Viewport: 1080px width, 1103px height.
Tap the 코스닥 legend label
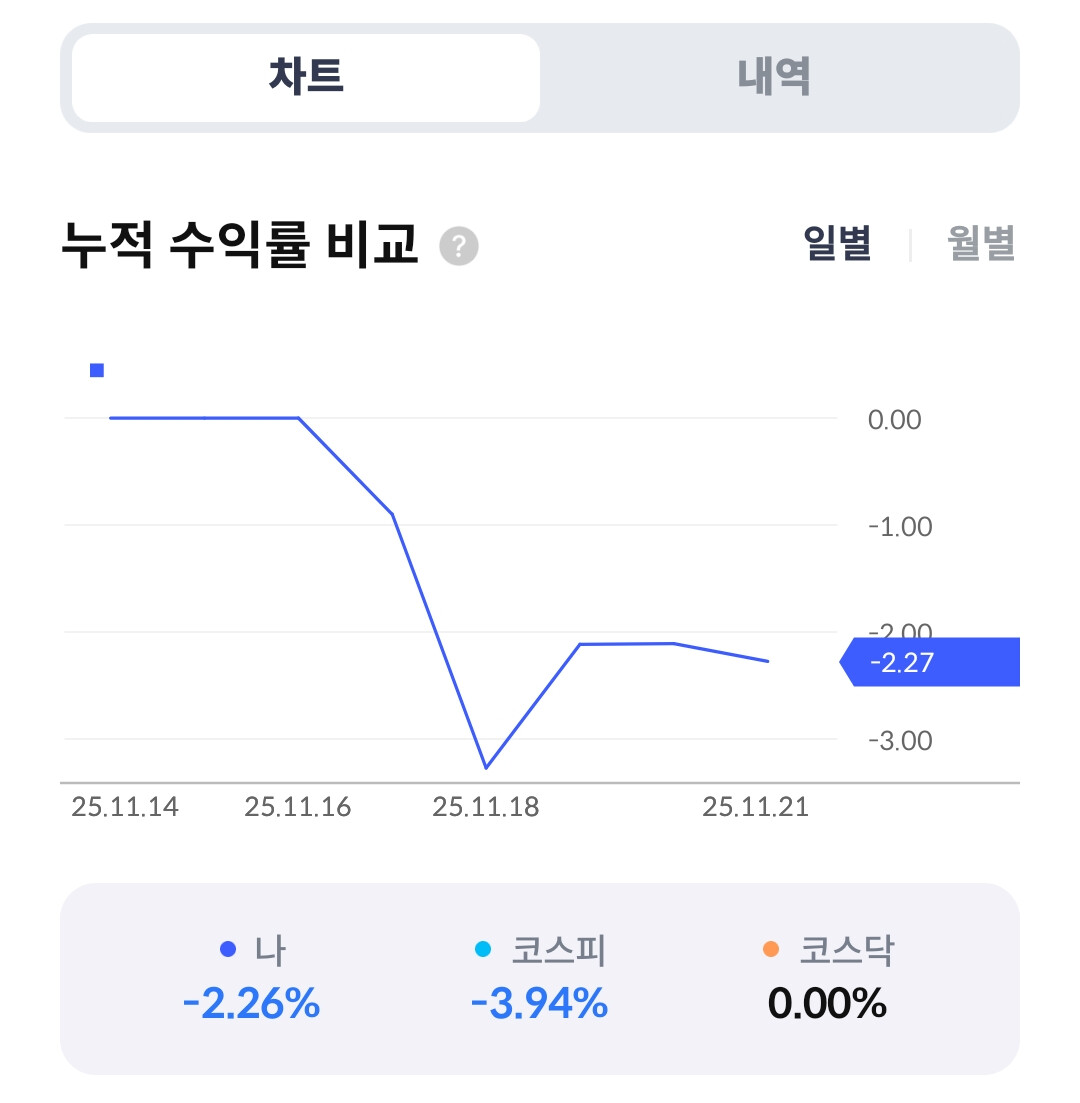(x=846, y=950)
